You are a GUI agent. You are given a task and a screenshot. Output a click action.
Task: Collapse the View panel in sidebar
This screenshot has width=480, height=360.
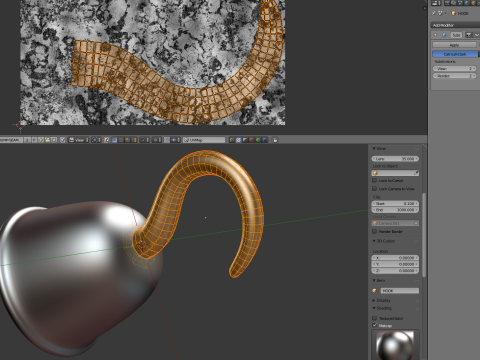coord(374,148)
